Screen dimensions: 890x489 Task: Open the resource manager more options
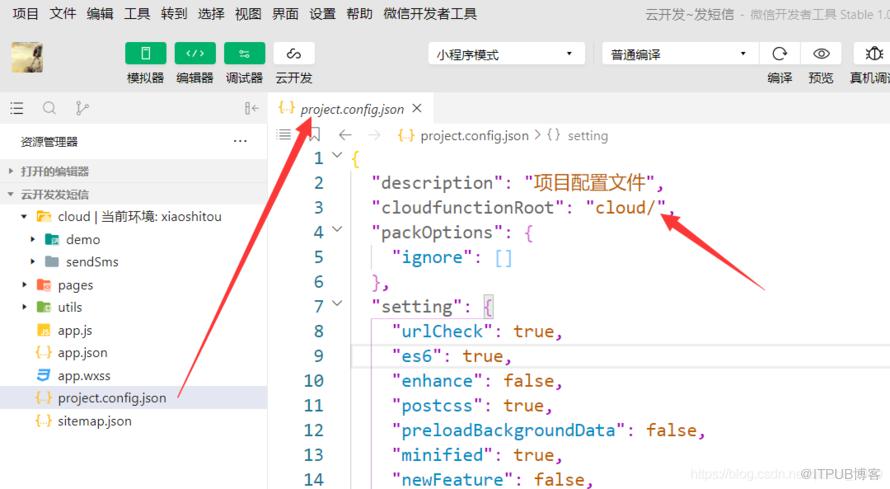[x=240, y=141]
